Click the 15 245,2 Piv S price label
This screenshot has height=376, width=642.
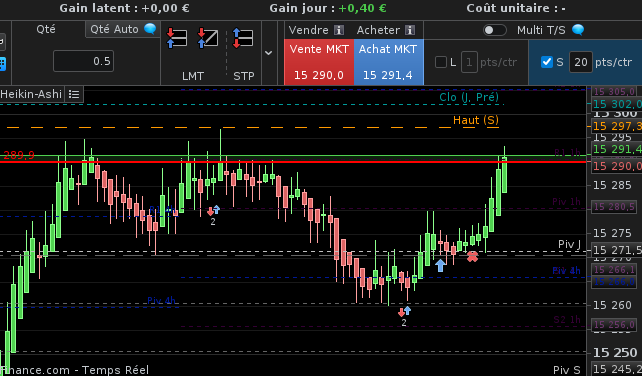tap(617, 369)
